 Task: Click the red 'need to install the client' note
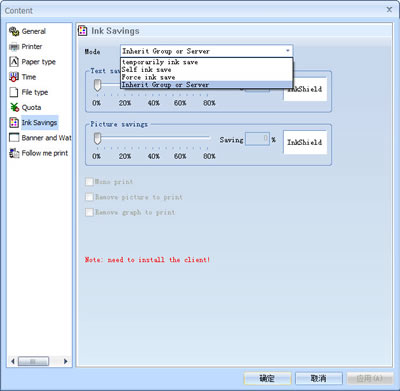pyautogui.click(x=147, y=260)
